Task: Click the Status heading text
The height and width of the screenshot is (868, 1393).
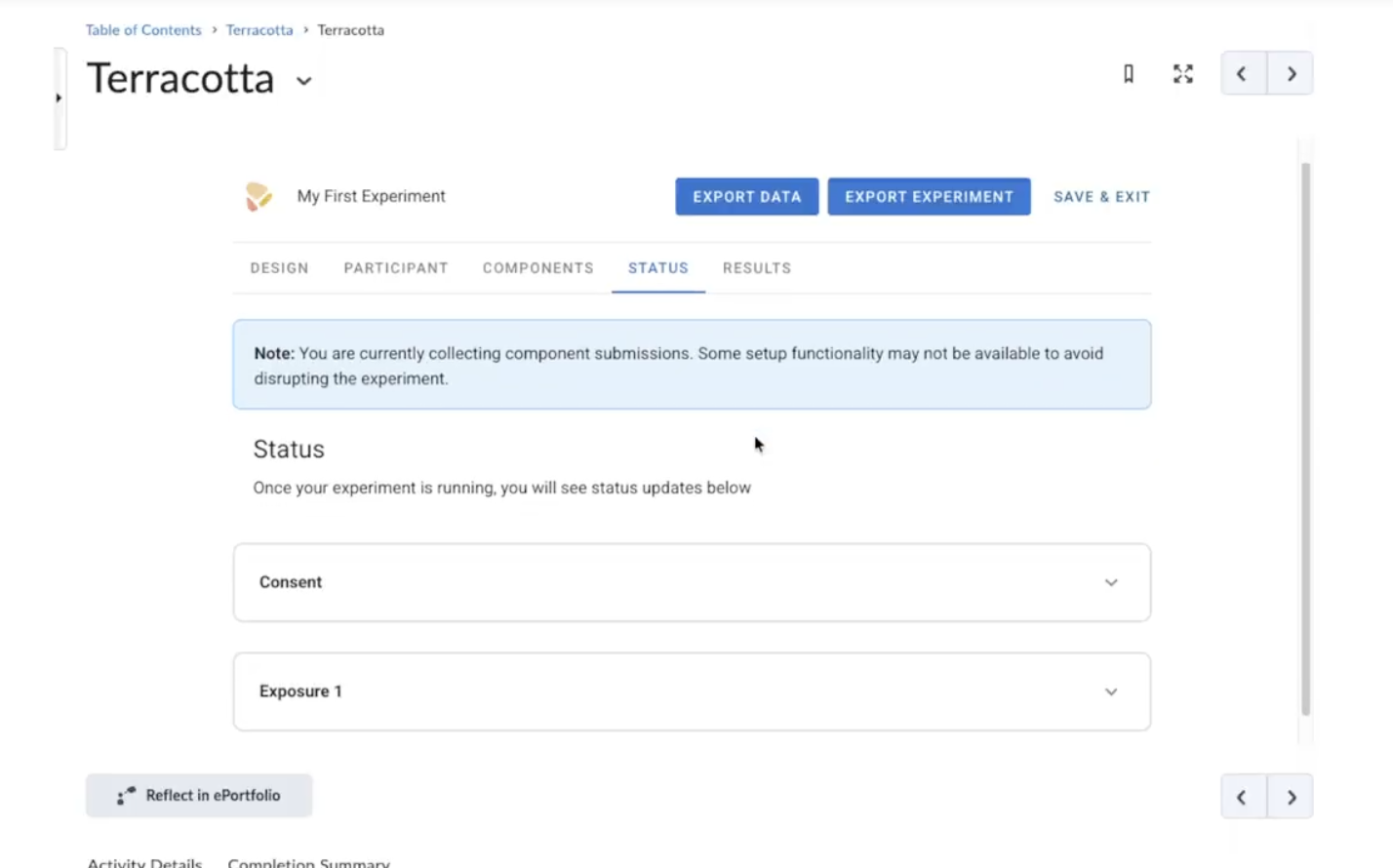Action: [x=289, y=449]
